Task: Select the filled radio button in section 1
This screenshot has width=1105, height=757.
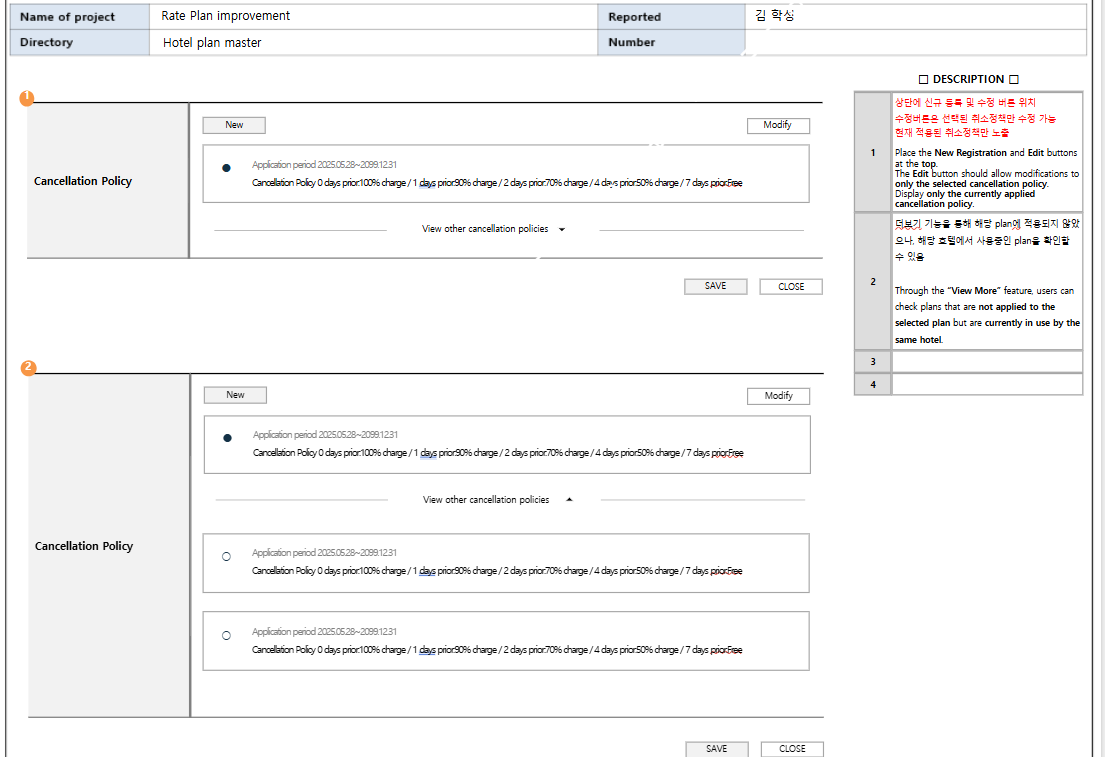Action: (x=227, y=168)
